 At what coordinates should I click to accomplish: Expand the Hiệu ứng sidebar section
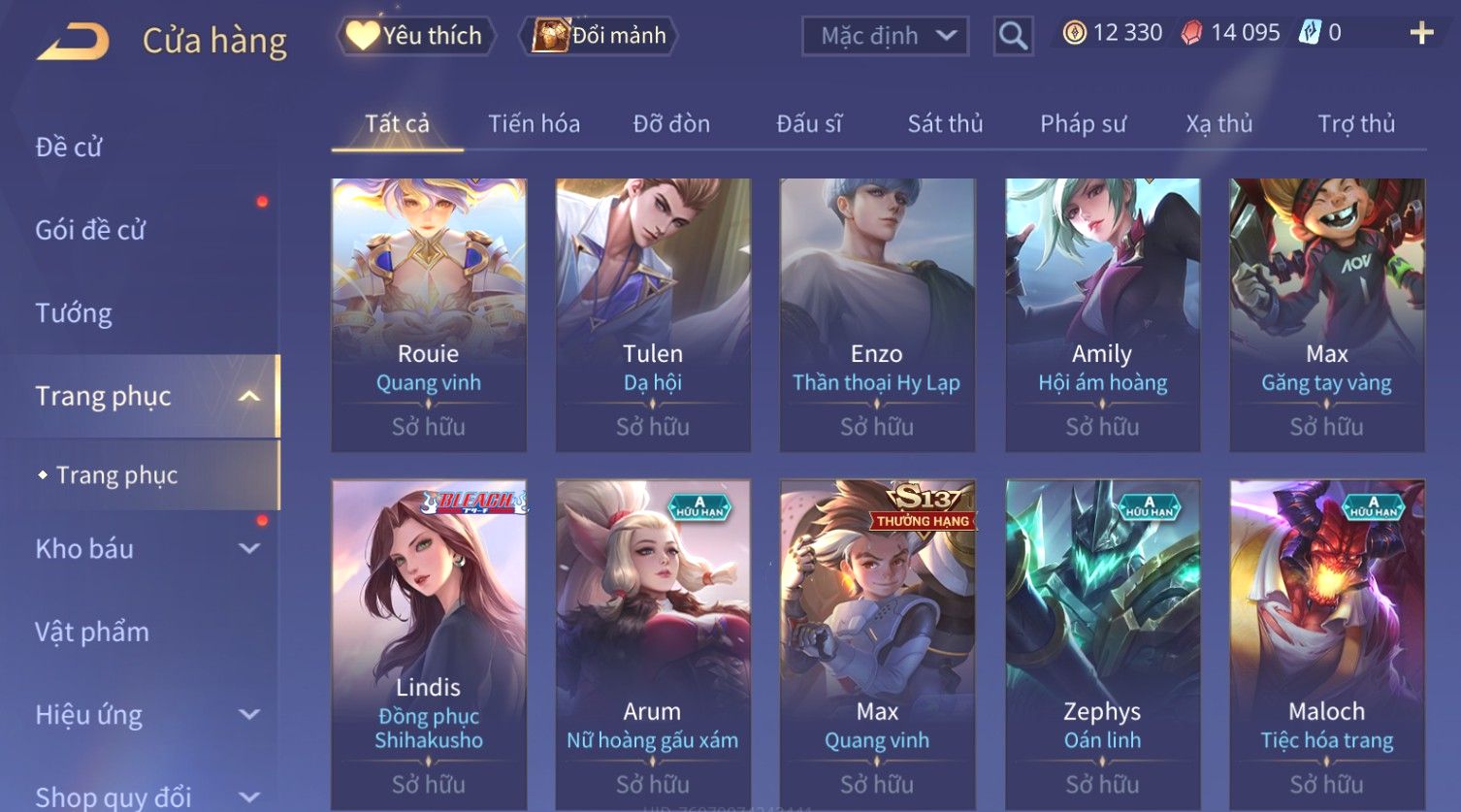coord(249,714)
